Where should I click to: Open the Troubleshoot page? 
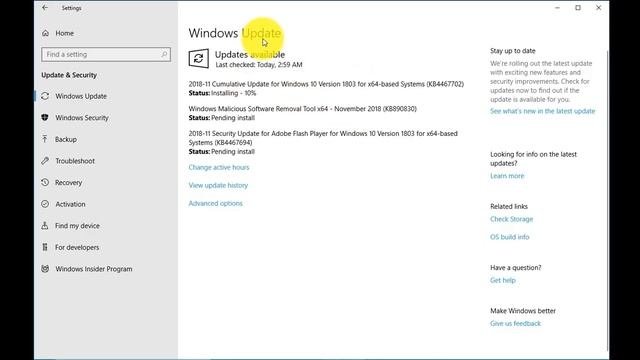pos(75,161)
